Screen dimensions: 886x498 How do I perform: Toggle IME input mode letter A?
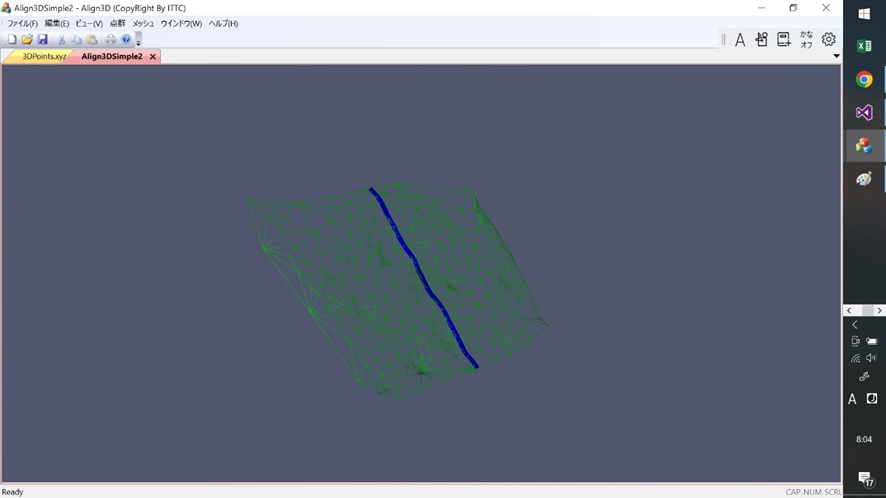(740, 40)
